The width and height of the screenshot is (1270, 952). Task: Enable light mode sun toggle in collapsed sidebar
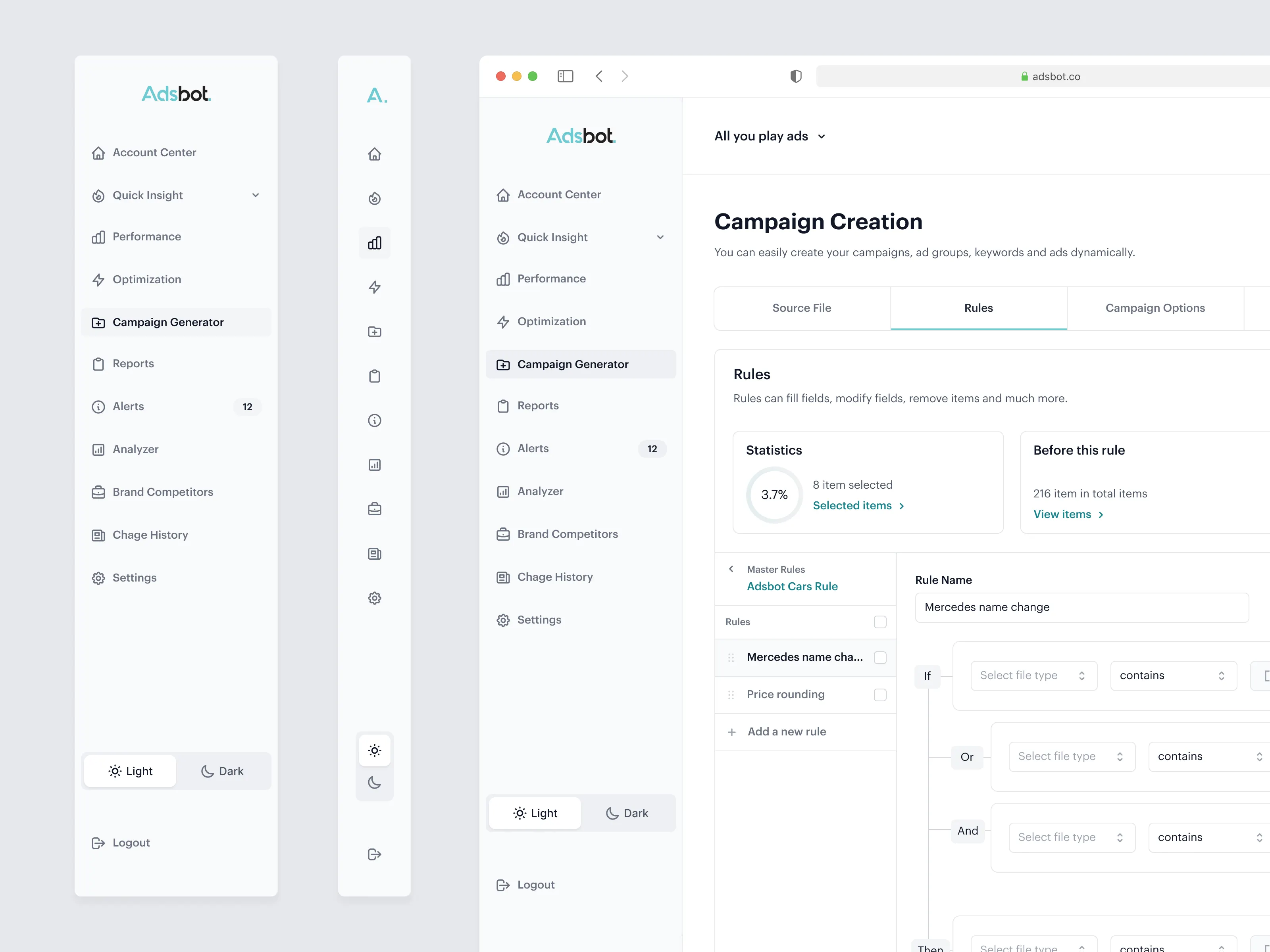pos(374,750)
